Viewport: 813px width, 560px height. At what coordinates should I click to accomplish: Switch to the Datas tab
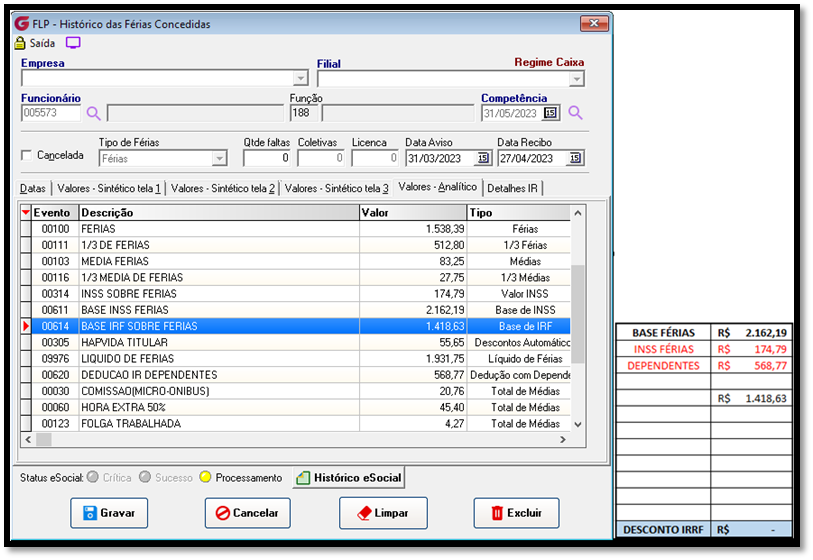33,188
